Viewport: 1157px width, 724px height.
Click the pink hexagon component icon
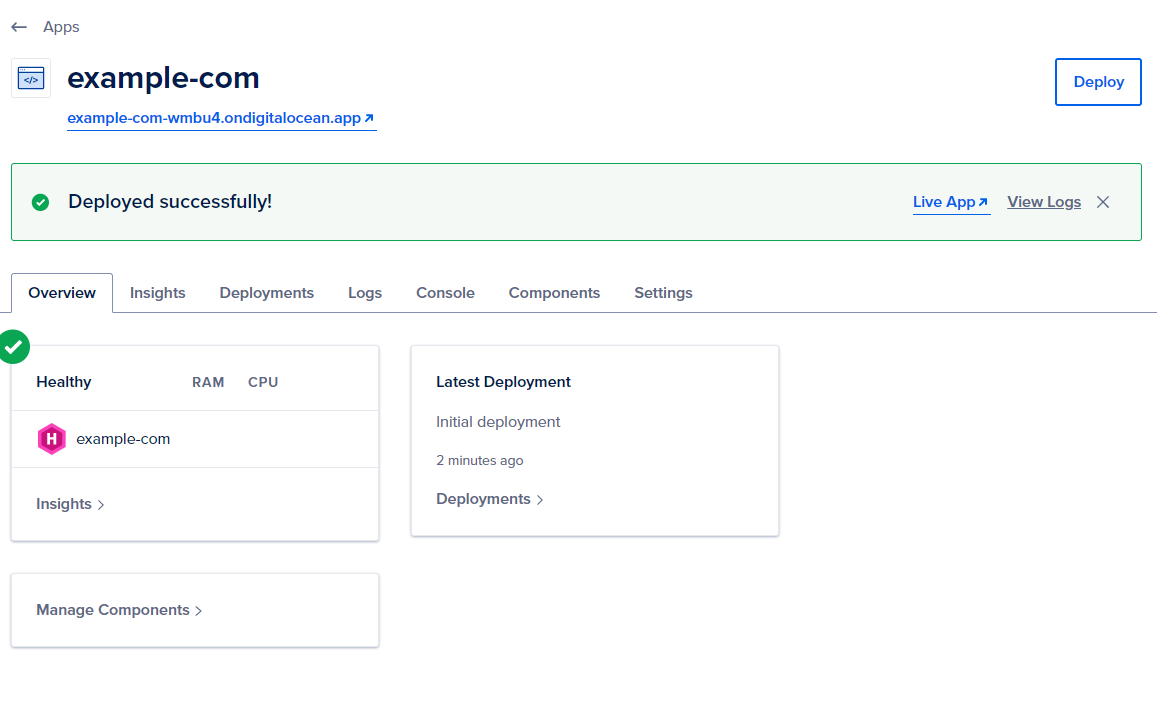51,439
